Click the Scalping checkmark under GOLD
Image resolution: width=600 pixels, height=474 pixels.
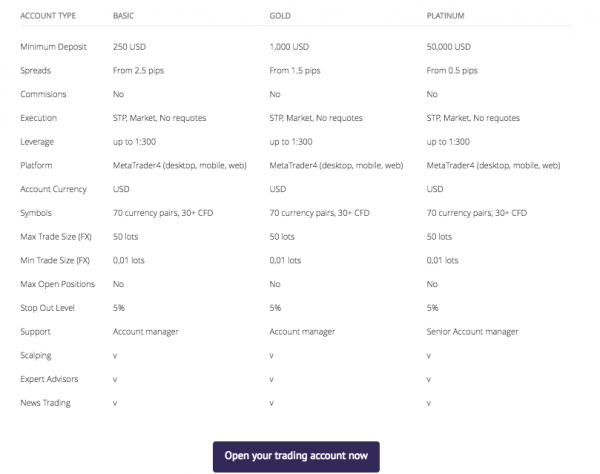272,356
